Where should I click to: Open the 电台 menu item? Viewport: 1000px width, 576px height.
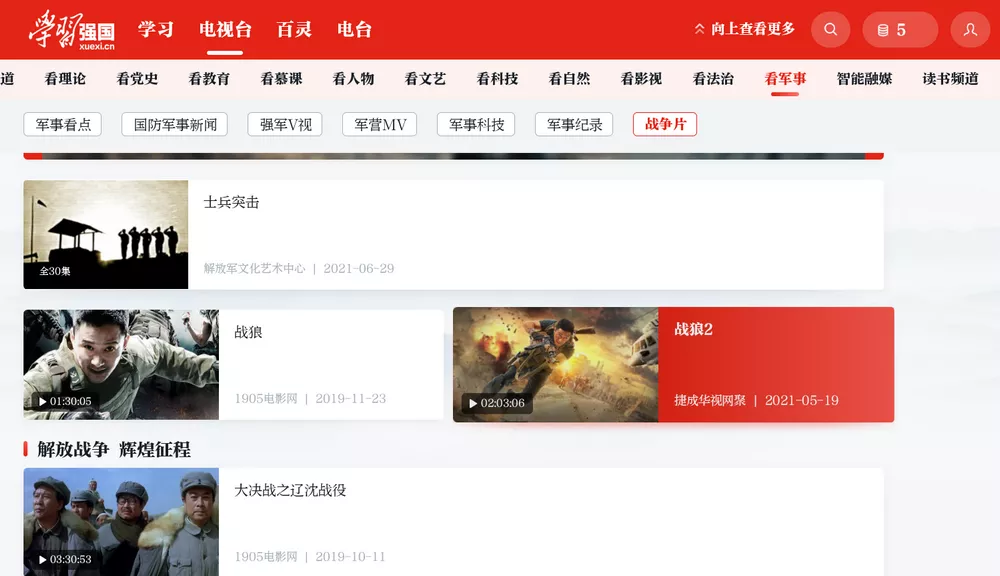[355, 29]
